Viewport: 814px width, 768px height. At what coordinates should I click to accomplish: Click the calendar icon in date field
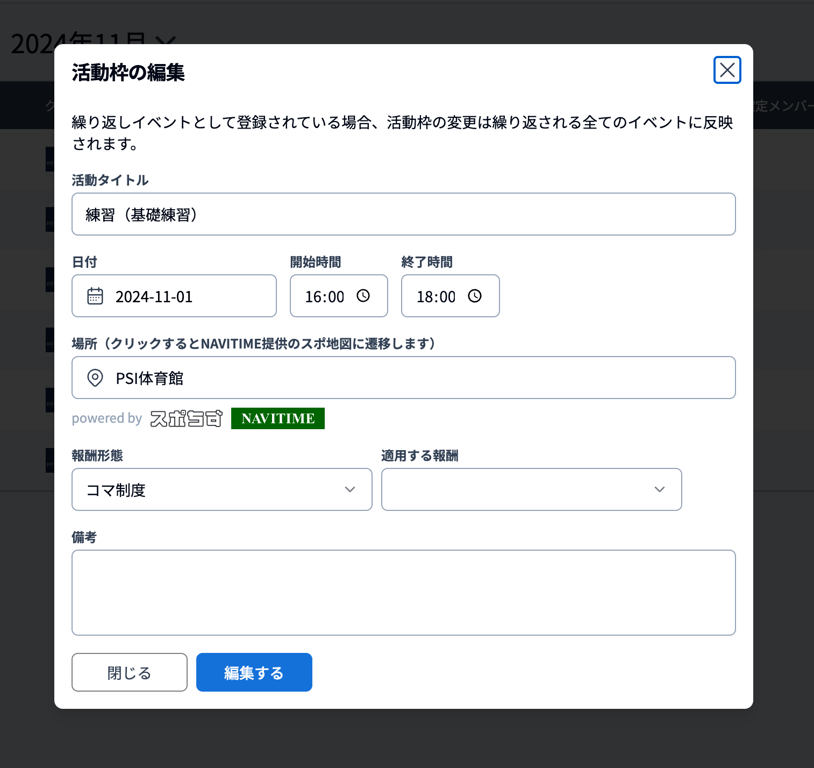coord(95,296)
